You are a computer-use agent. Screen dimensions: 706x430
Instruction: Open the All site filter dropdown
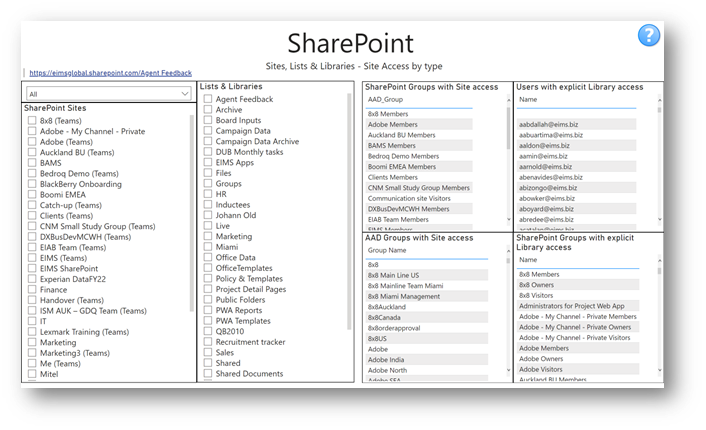[109, 94]
